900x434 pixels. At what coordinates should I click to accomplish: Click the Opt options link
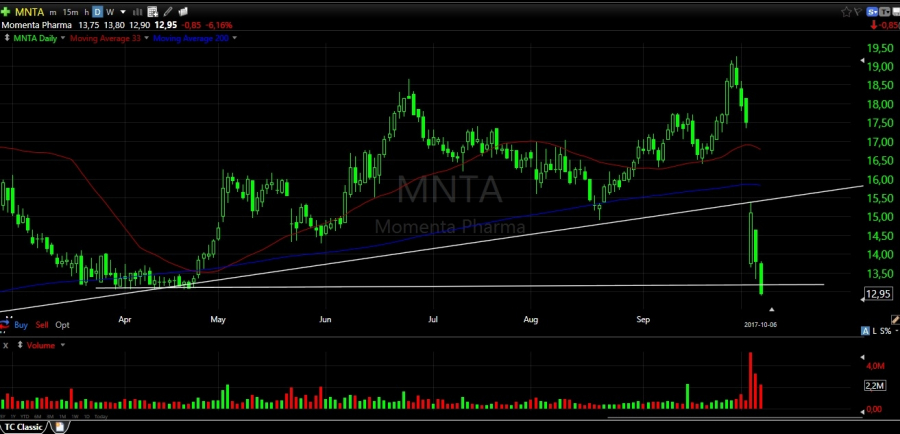coord(62,325)
